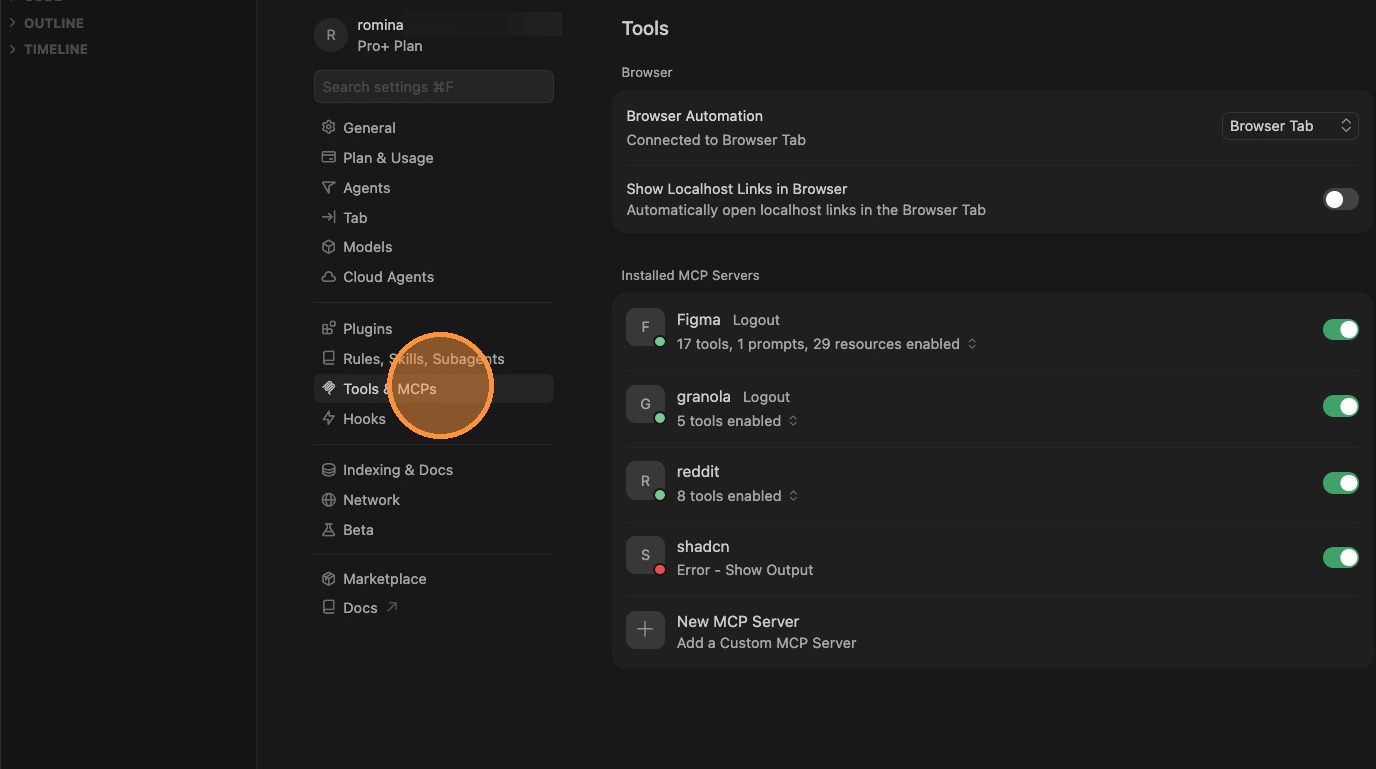Viewport: 1376px width, 769px height.
Task: Click the Pro+ Plan label
Action: (x=390, y=46)
